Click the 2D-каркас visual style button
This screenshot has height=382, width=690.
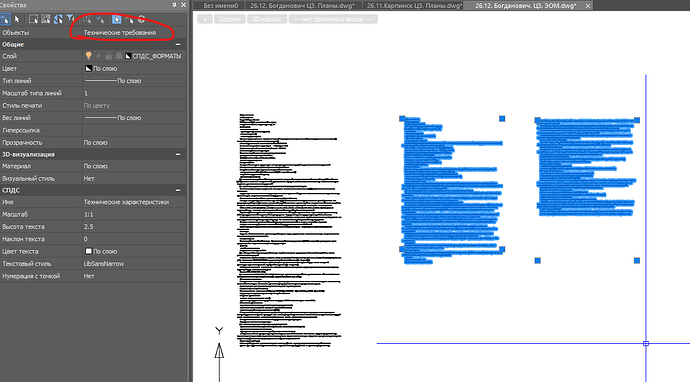[x=267, y=19]
